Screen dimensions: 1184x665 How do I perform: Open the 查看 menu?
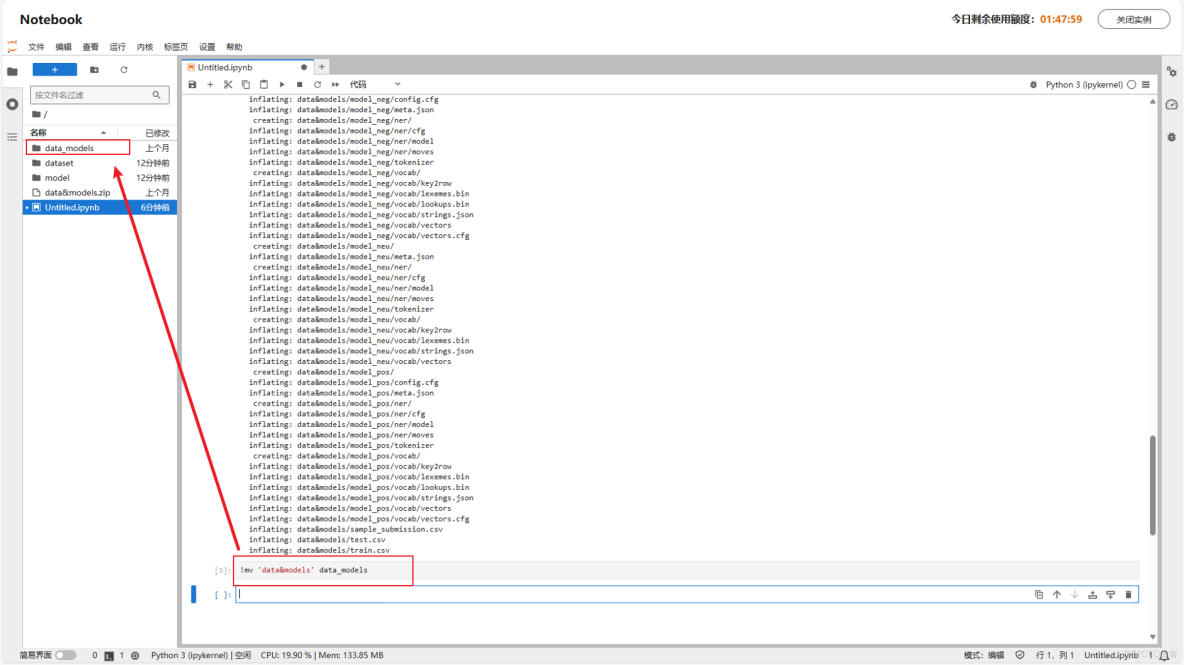(91, 47)
